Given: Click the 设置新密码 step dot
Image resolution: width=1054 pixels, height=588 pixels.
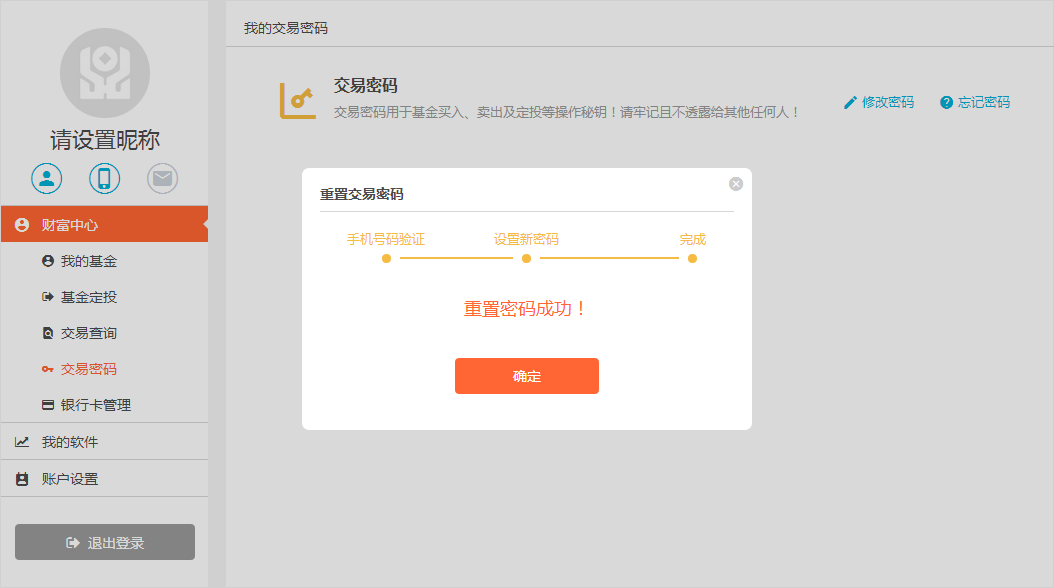Looking at the screenshot, I should tap(526, 258).
